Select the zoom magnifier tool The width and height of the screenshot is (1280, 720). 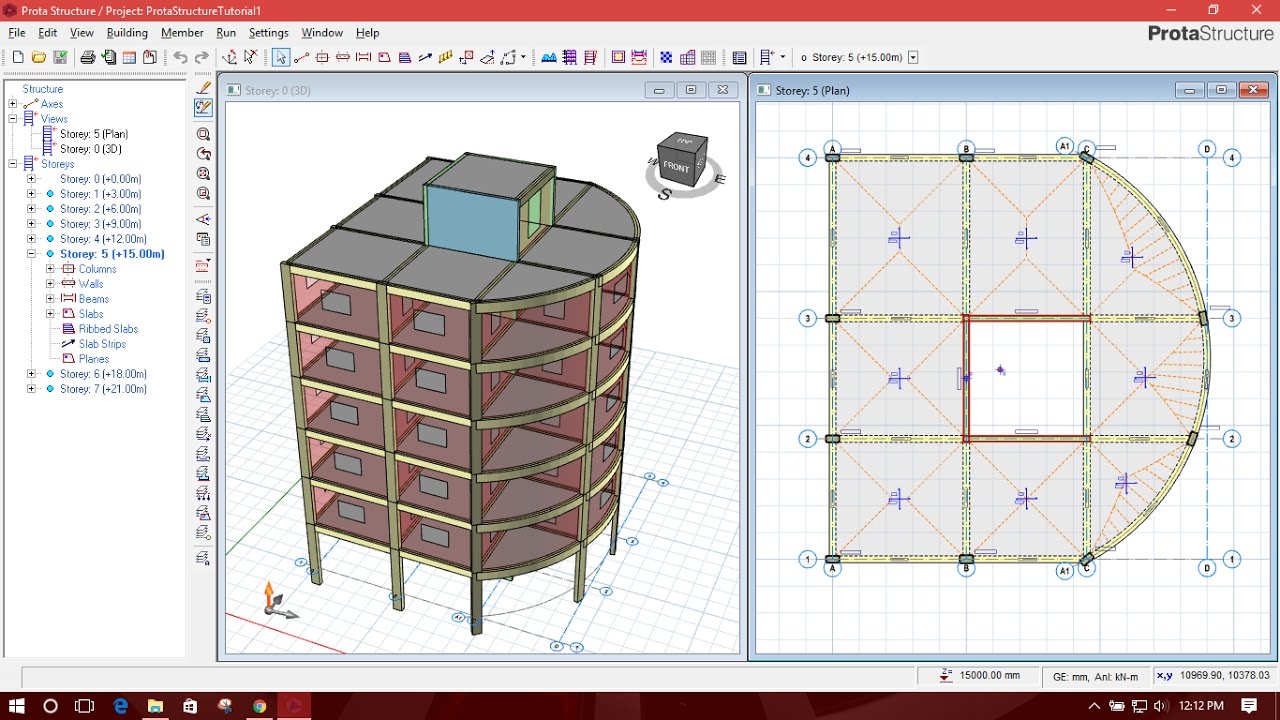tap(204, 133)
